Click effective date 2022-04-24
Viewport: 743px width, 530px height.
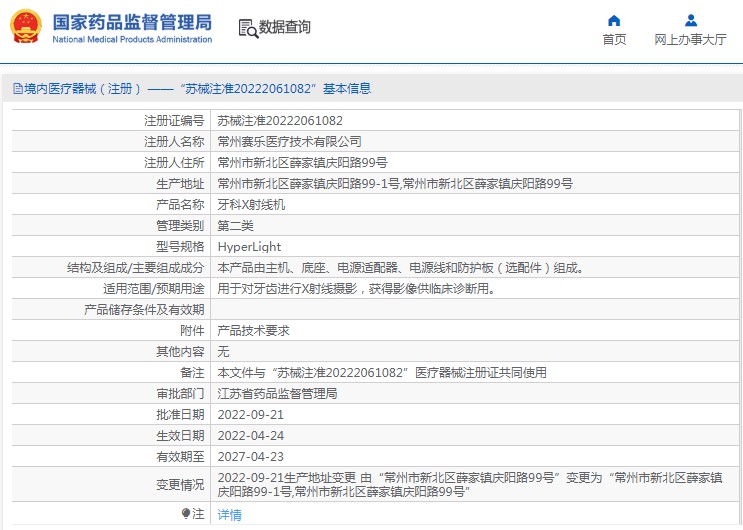[251, 436]
